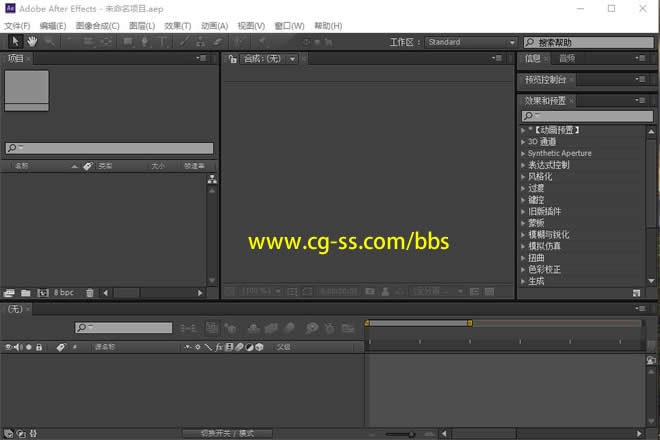660x440 pixels.
Task: Toggle the lock column icon in timeline header
Action: (x=39, y=347)
